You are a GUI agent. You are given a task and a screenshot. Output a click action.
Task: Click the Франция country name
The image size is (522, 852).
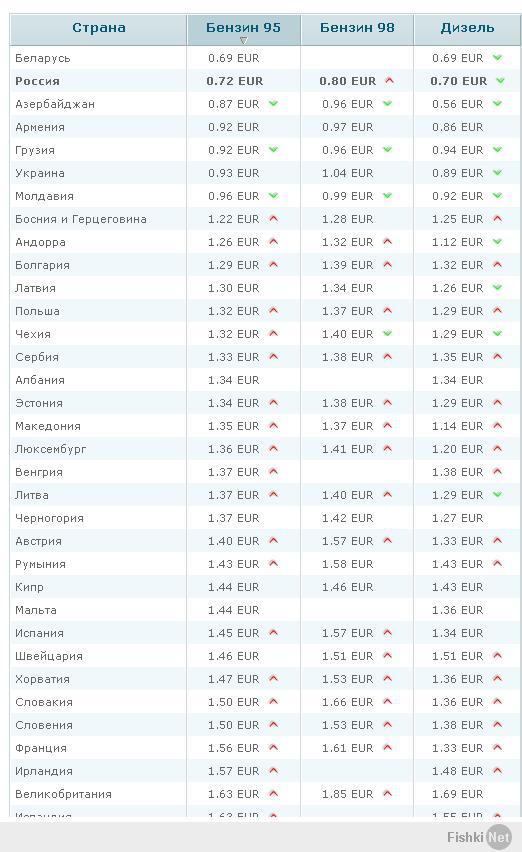pos(41,748)
